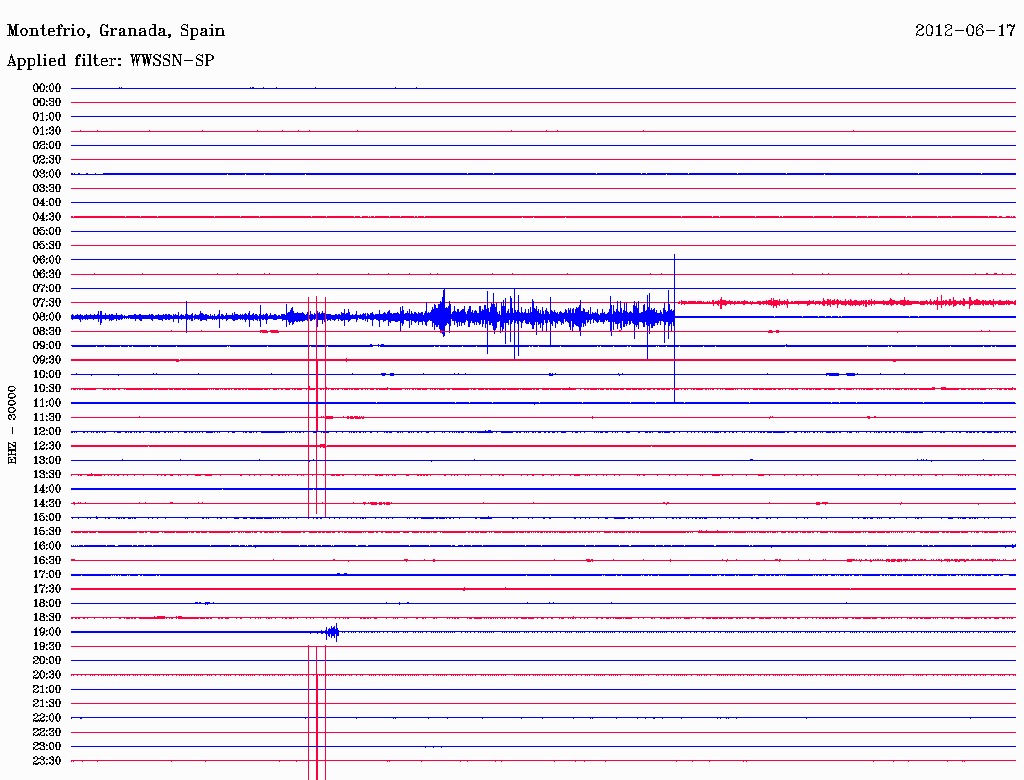
Task: Select the 06:00 time label
Action: click(x=47, y=260)
